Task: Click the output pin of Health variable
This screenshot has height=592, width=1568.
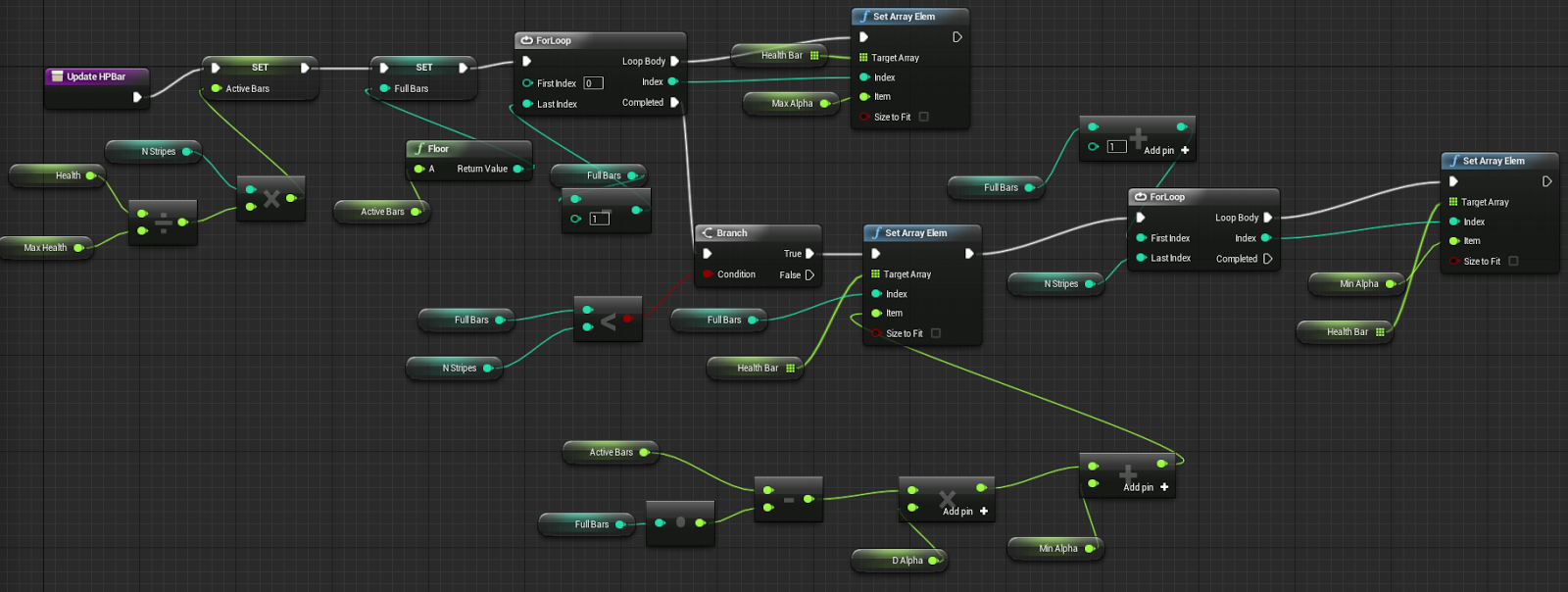Action: (x=90, y=175)
